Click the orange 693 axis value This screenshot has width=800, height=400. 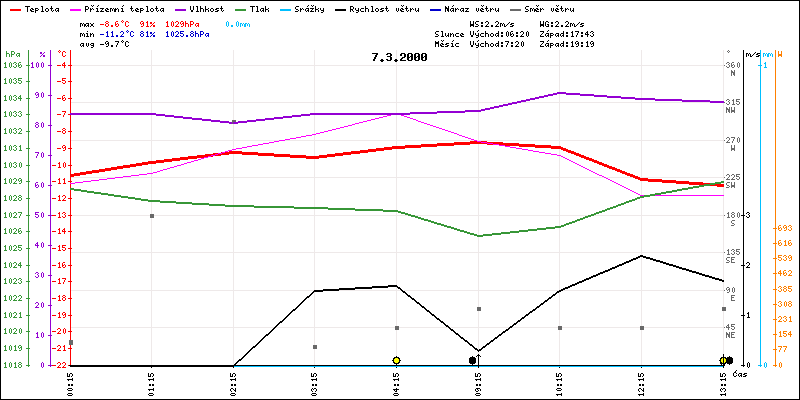coord(783,228)
